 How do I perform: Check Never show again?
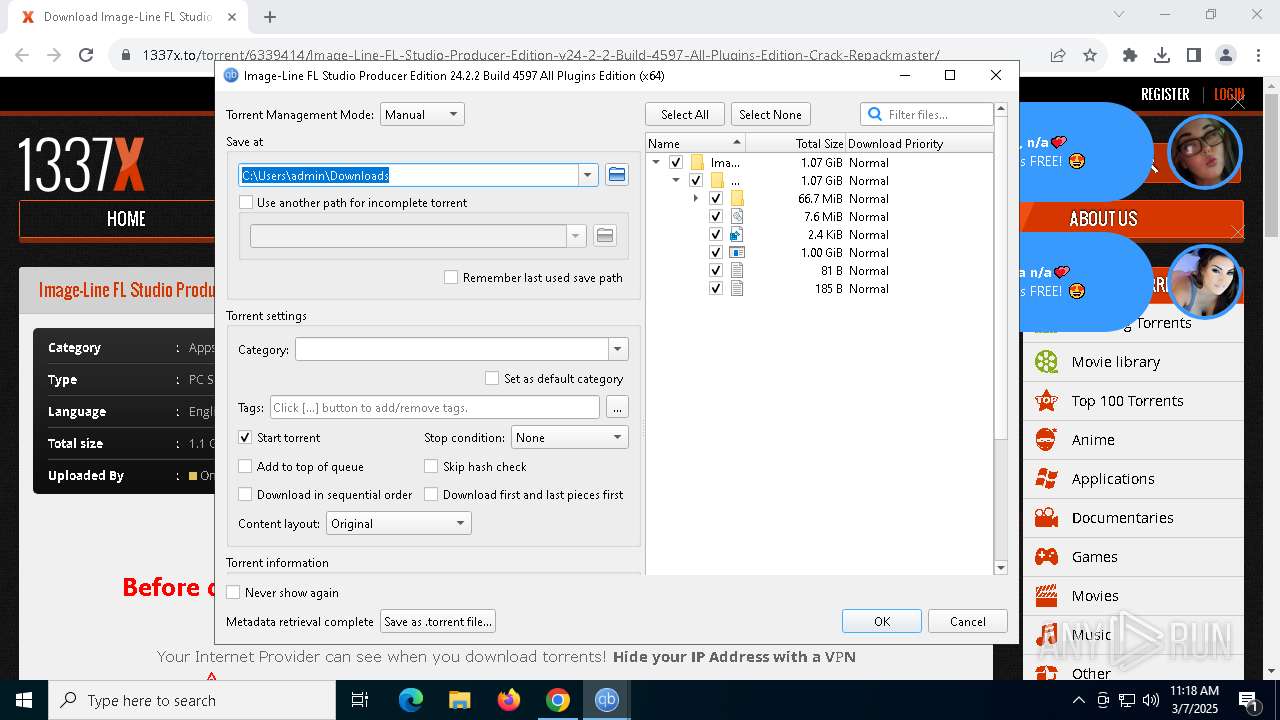click(233, 593)
